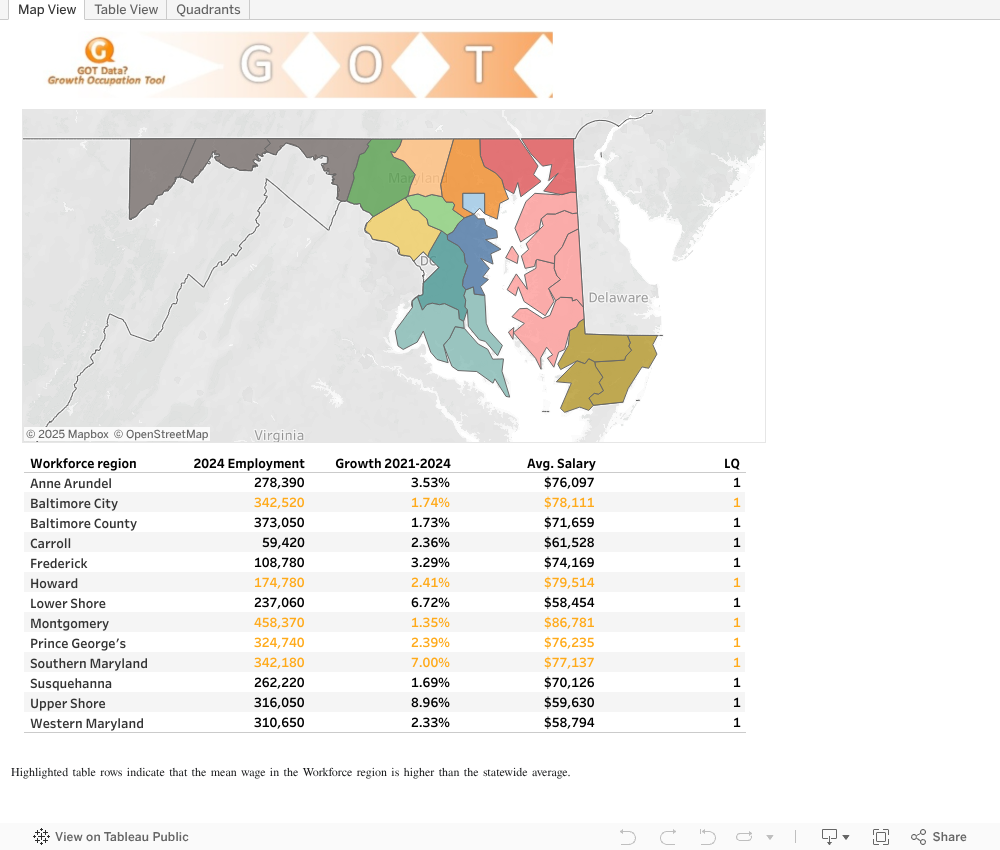
Task: Click the Growth 2021-2024 column header
Action: pos(392,463)
